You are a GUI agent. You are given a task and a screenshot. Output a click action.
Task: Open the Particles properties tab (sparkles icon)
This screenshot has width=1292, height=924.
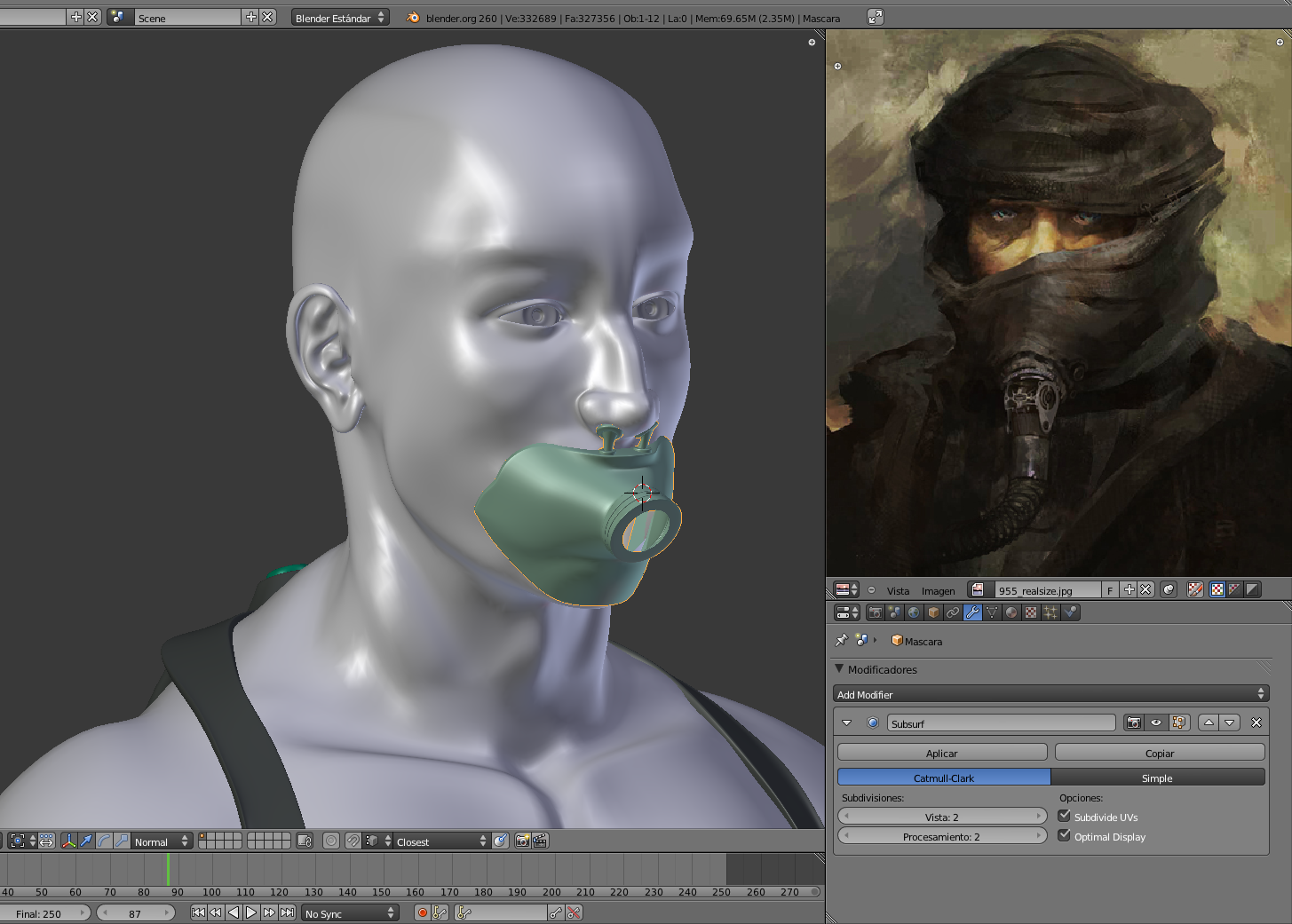click(1050, 612)
